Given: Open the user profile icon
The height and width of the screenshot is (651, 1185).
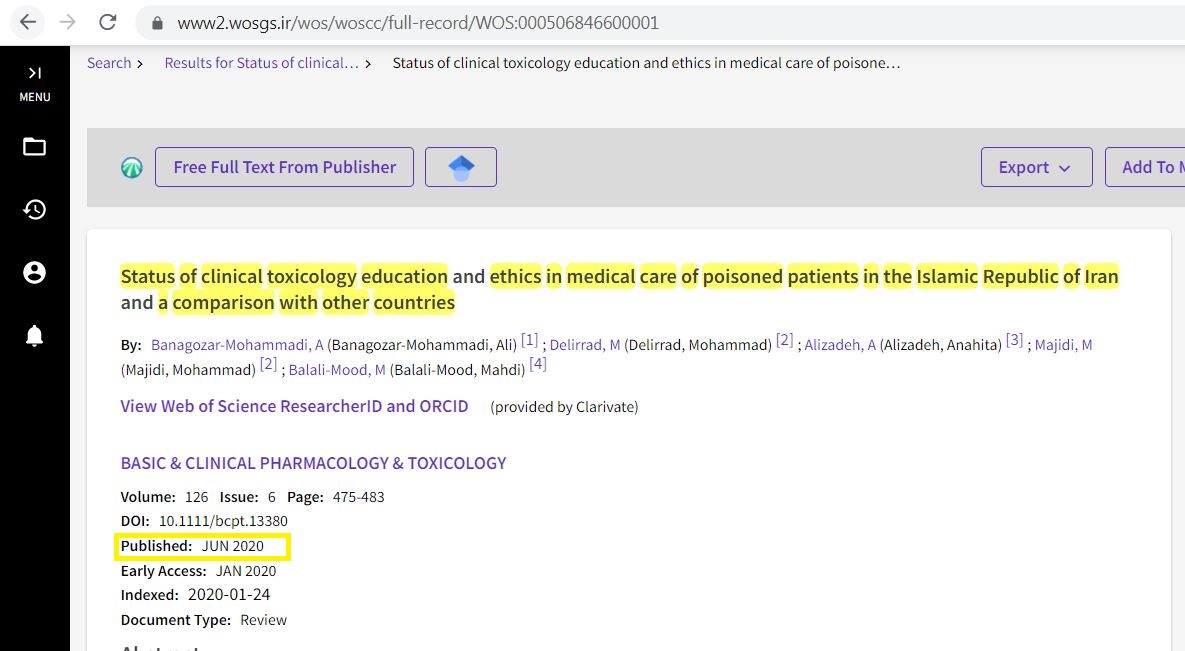Looking at the screenshot, I should [35, 272].
